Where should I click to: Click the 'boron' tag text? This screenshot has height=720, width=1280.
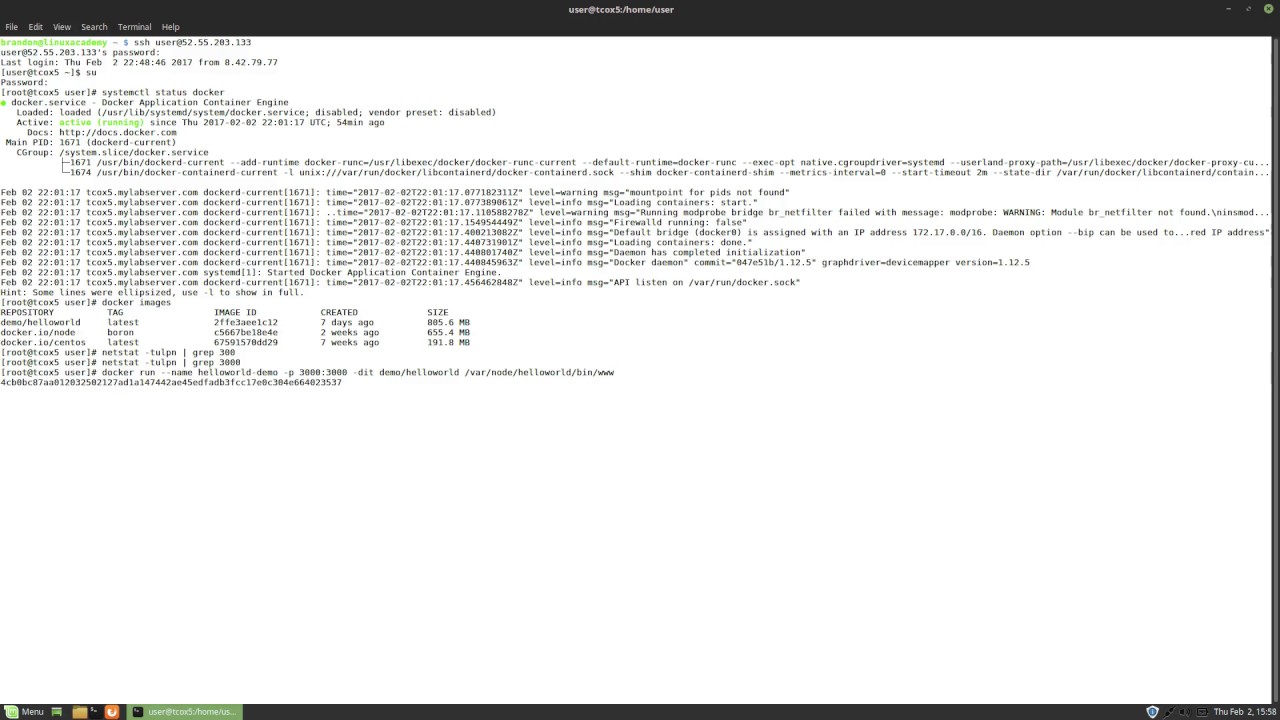tap(120, 332)
